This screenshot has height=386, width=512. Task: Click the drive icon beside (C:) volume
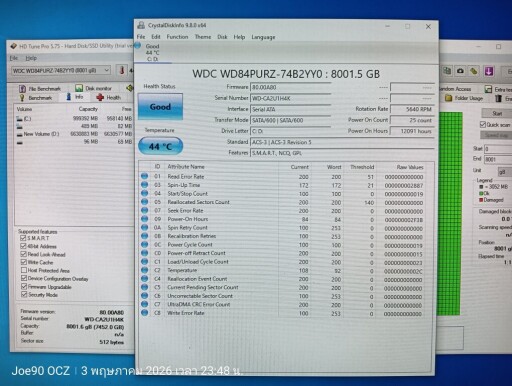(19, 118)
